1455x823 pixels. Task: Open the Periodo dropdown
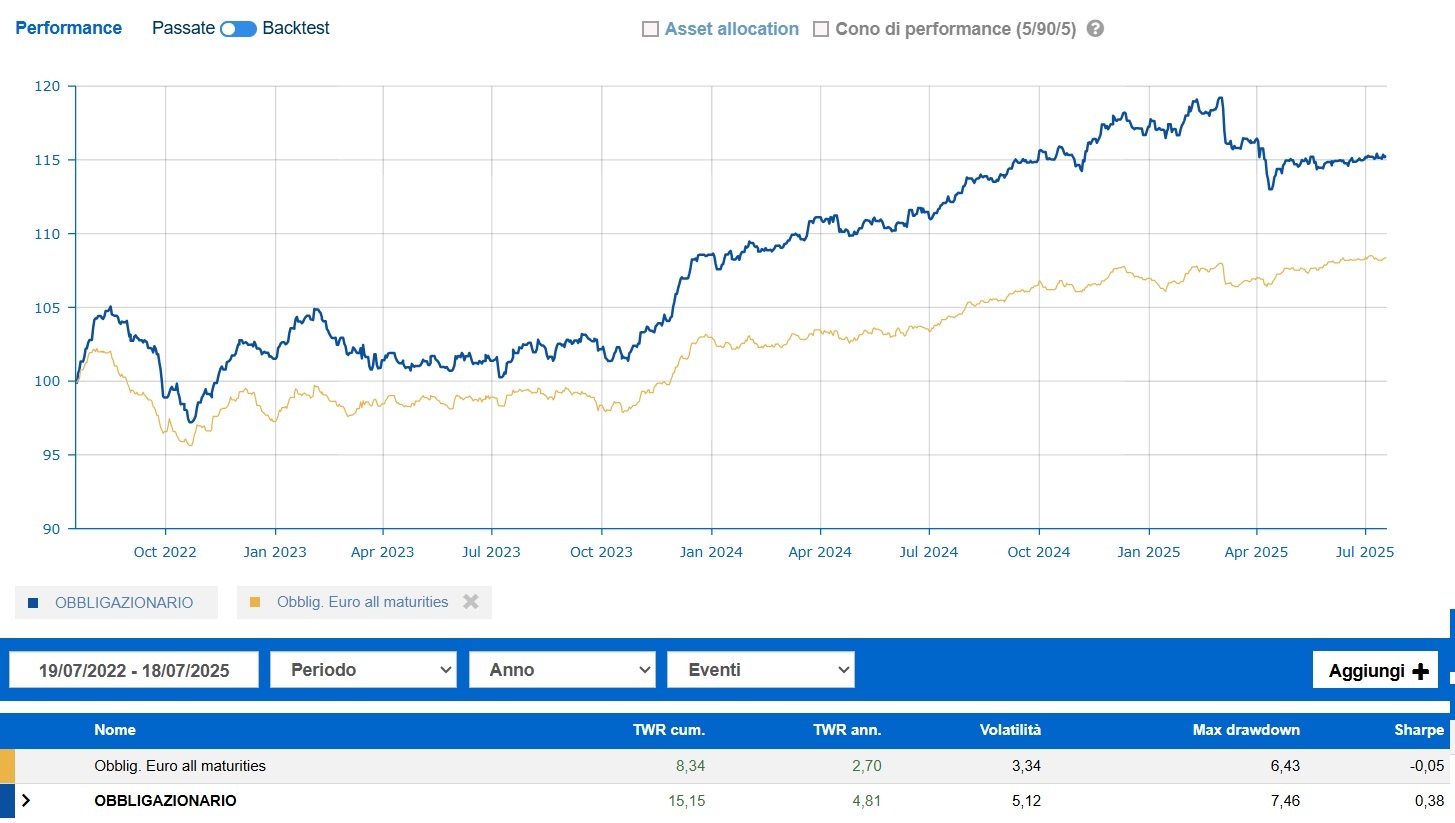[363, 670]
